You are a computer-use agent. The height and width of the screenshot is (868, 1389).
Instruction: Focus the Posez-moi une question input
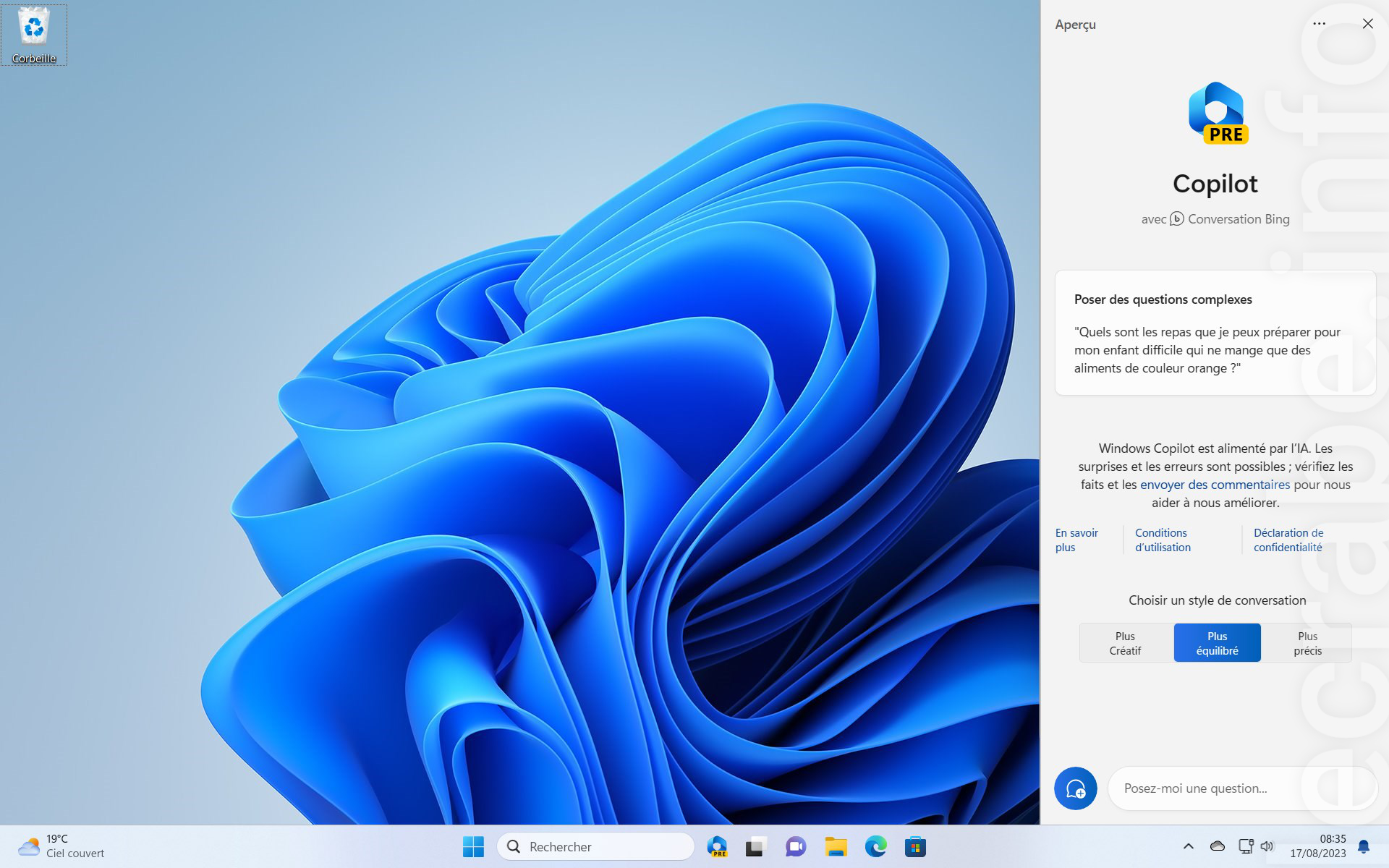click(x=1243, y=788)
